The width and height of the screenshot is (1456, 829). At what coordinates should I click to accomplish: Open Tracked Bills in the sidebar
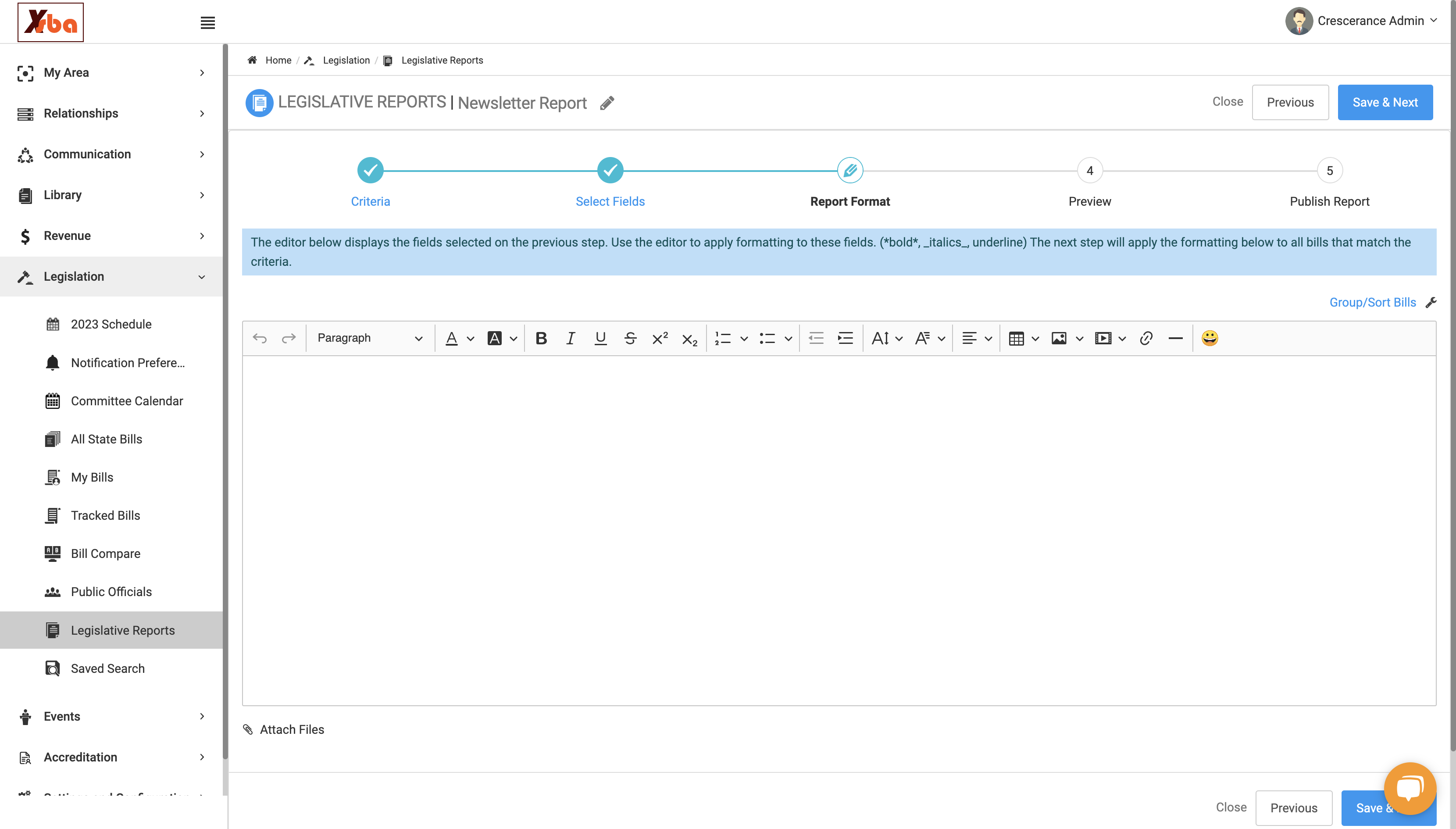[105, 515]
